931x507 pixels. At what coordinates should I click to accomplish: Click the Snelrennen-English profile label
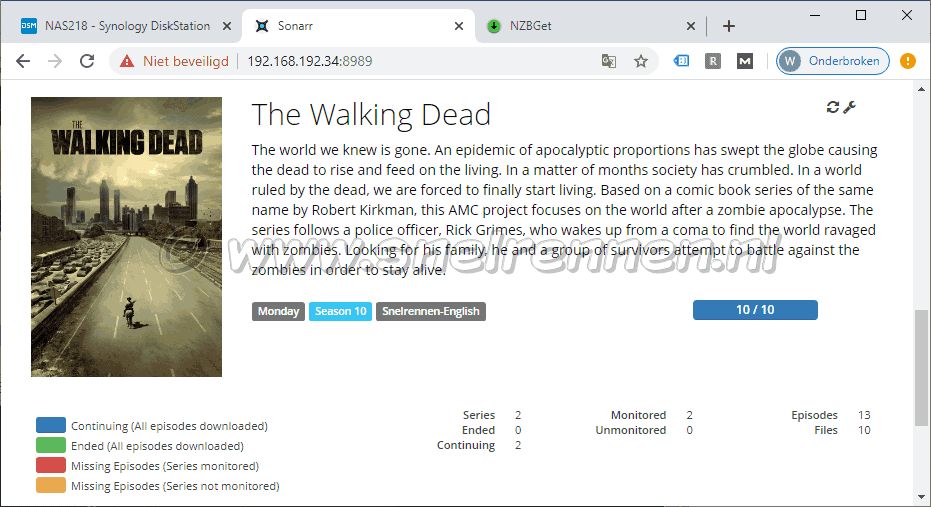tap(430, 311)
